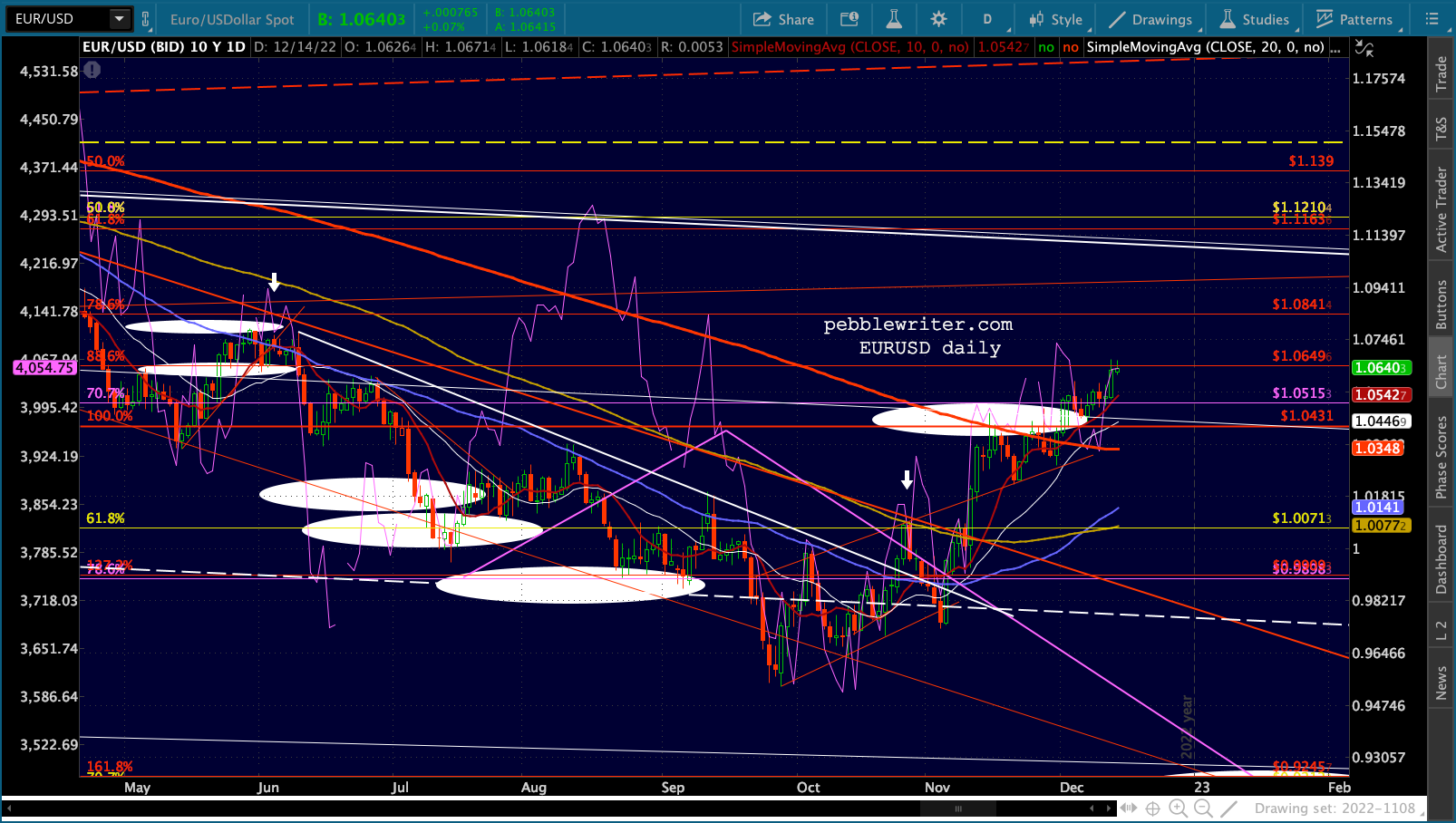
Task: Click the crosshair pan icon
Action: [x=1153, y=808]
